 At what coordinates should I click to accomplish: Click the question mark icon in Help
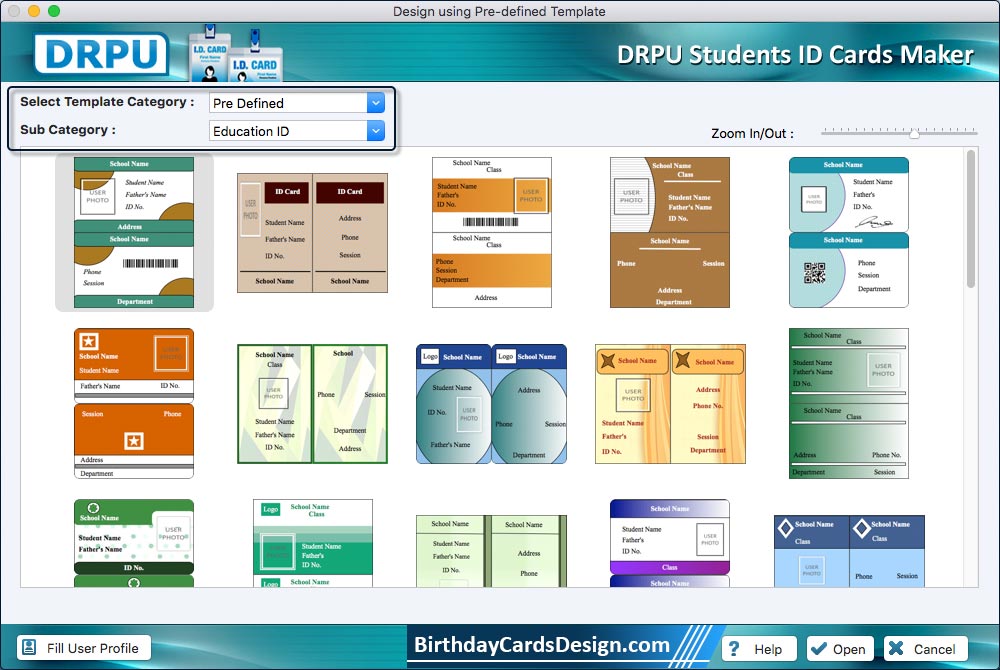tap(734, 649)
